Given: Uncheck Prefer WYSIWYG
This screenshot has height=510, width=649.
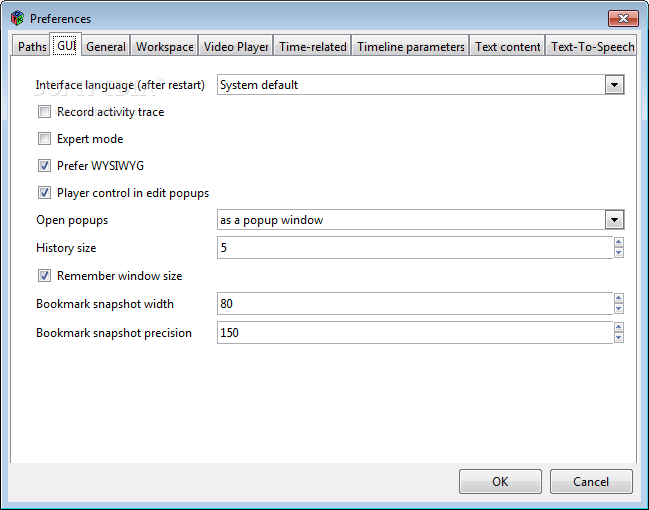Looking at the screenshot, I should click(x=44, y=166).
